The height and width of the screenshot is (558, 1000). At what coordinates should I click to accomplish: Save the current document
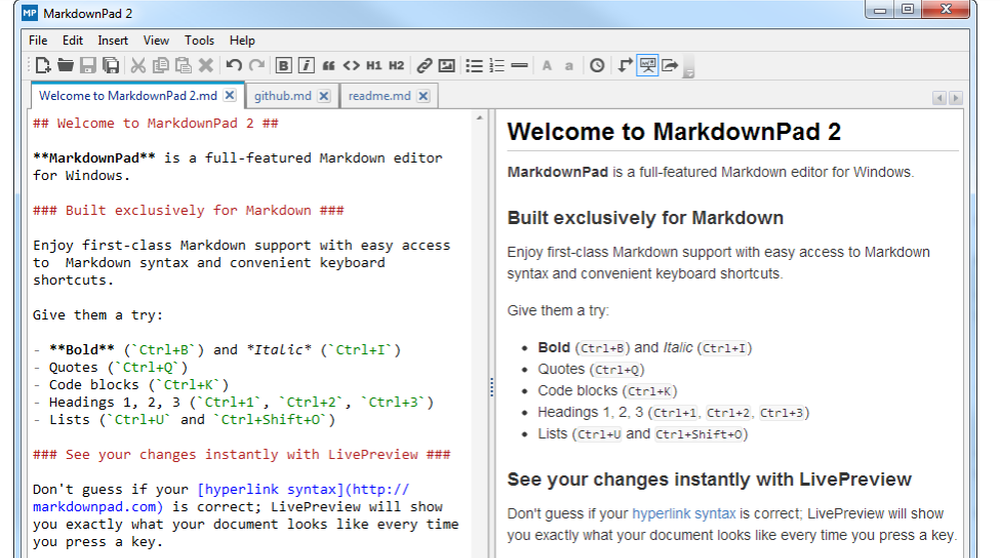88,65
